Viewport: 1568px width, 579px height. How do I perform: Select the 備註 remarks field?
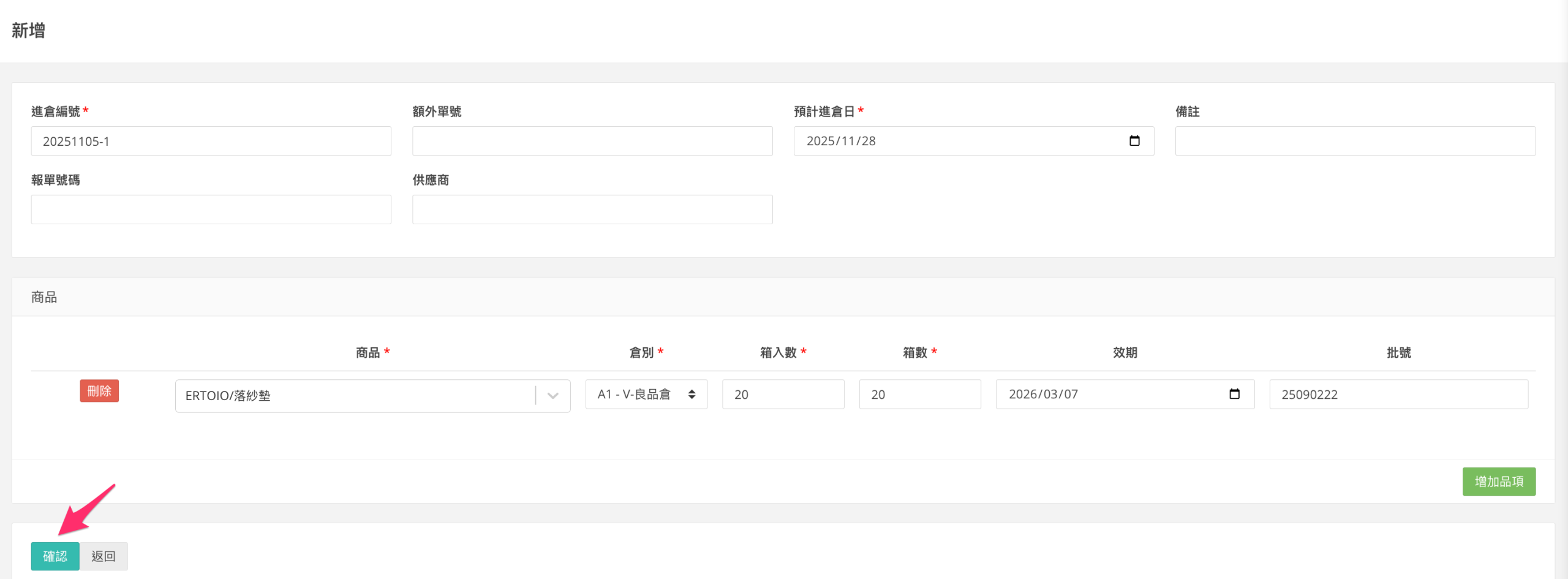[1354, 141]
